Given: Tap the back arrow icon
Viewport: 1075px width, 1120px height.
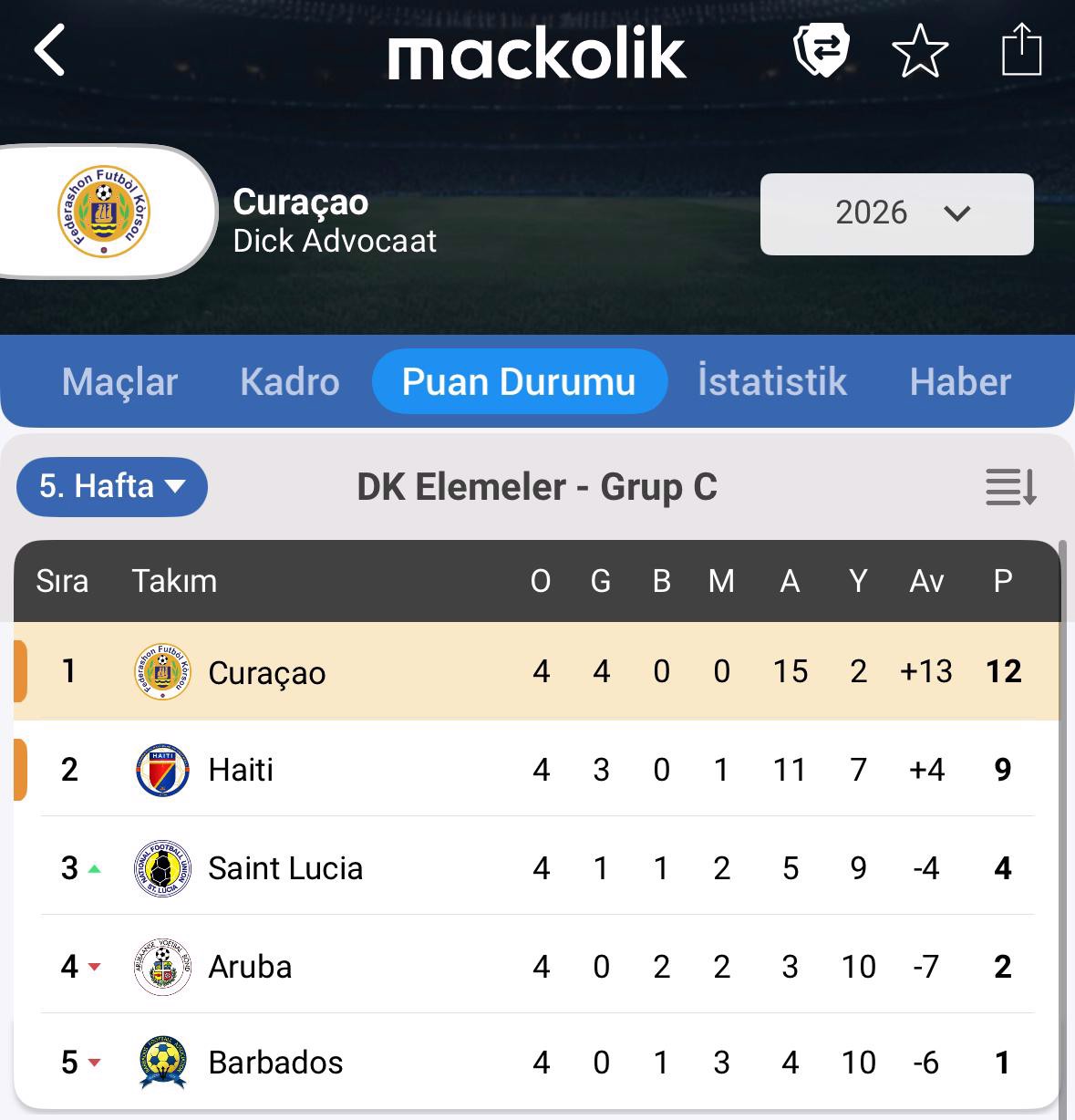Looking at the screenshot, I should [50, 50].
